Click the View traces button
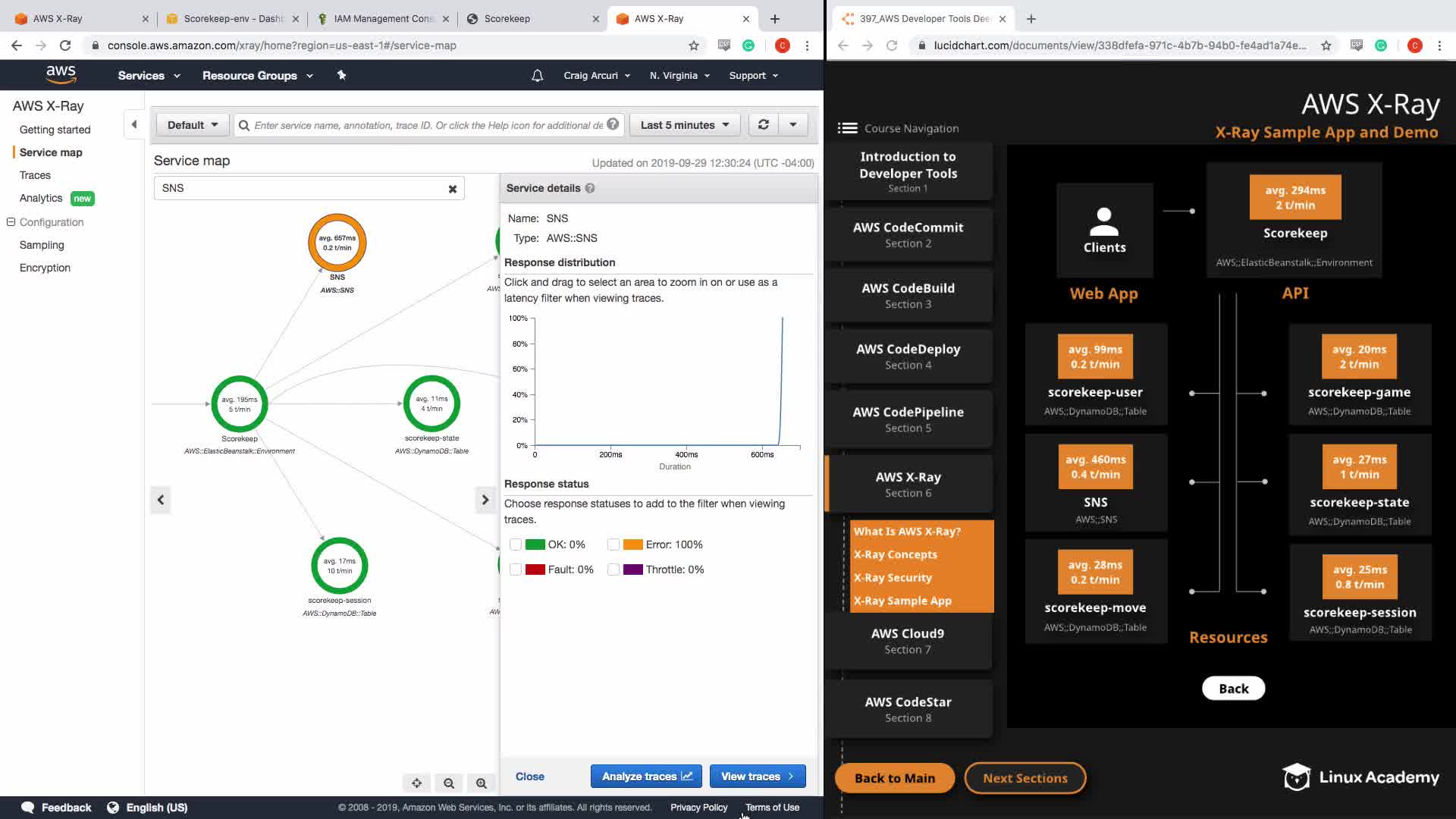 point(757,777)
